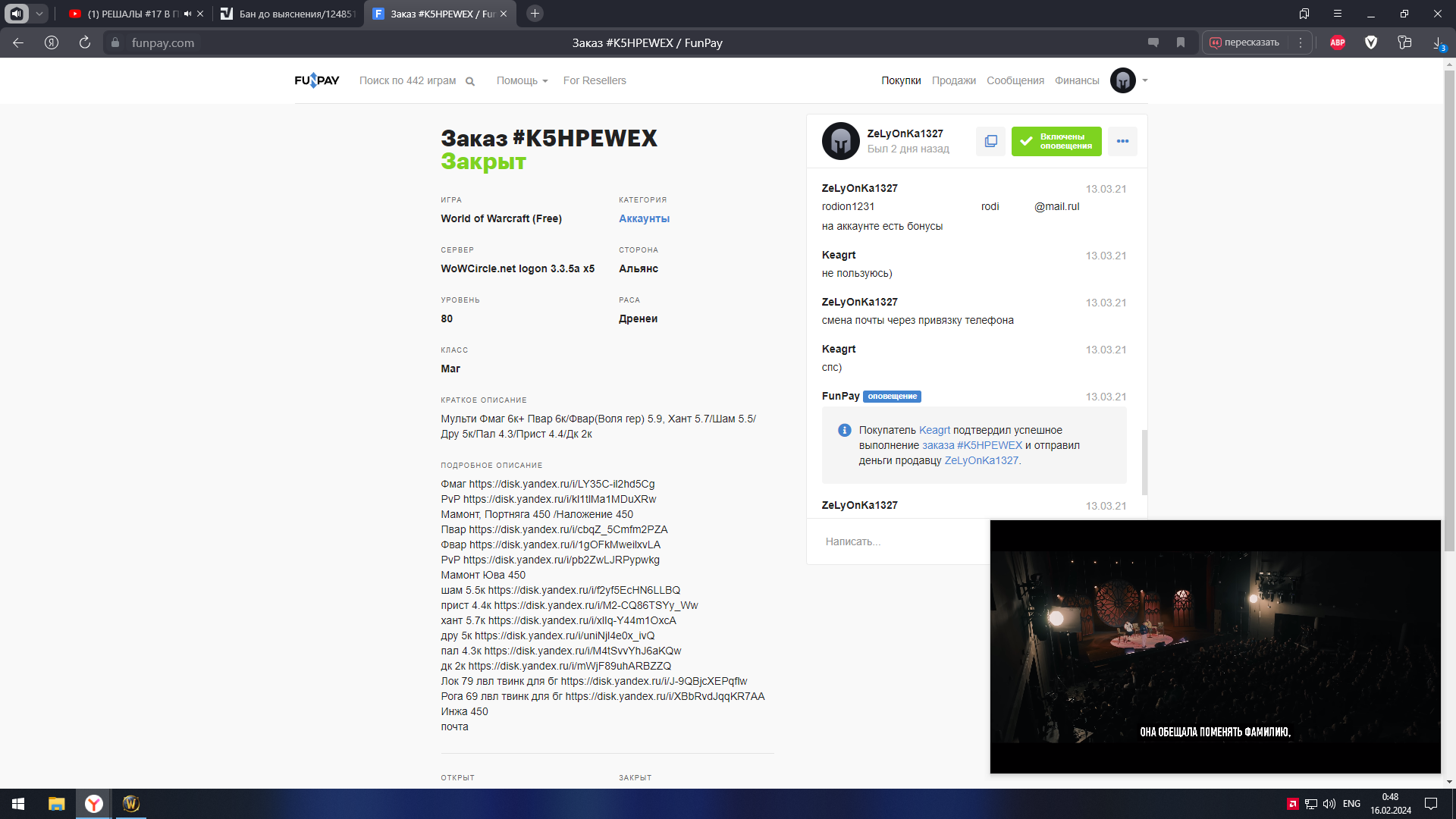Click the Аккаунты category link
The width and height of the screenshot is (1456, 819).
tap(644, 218)
